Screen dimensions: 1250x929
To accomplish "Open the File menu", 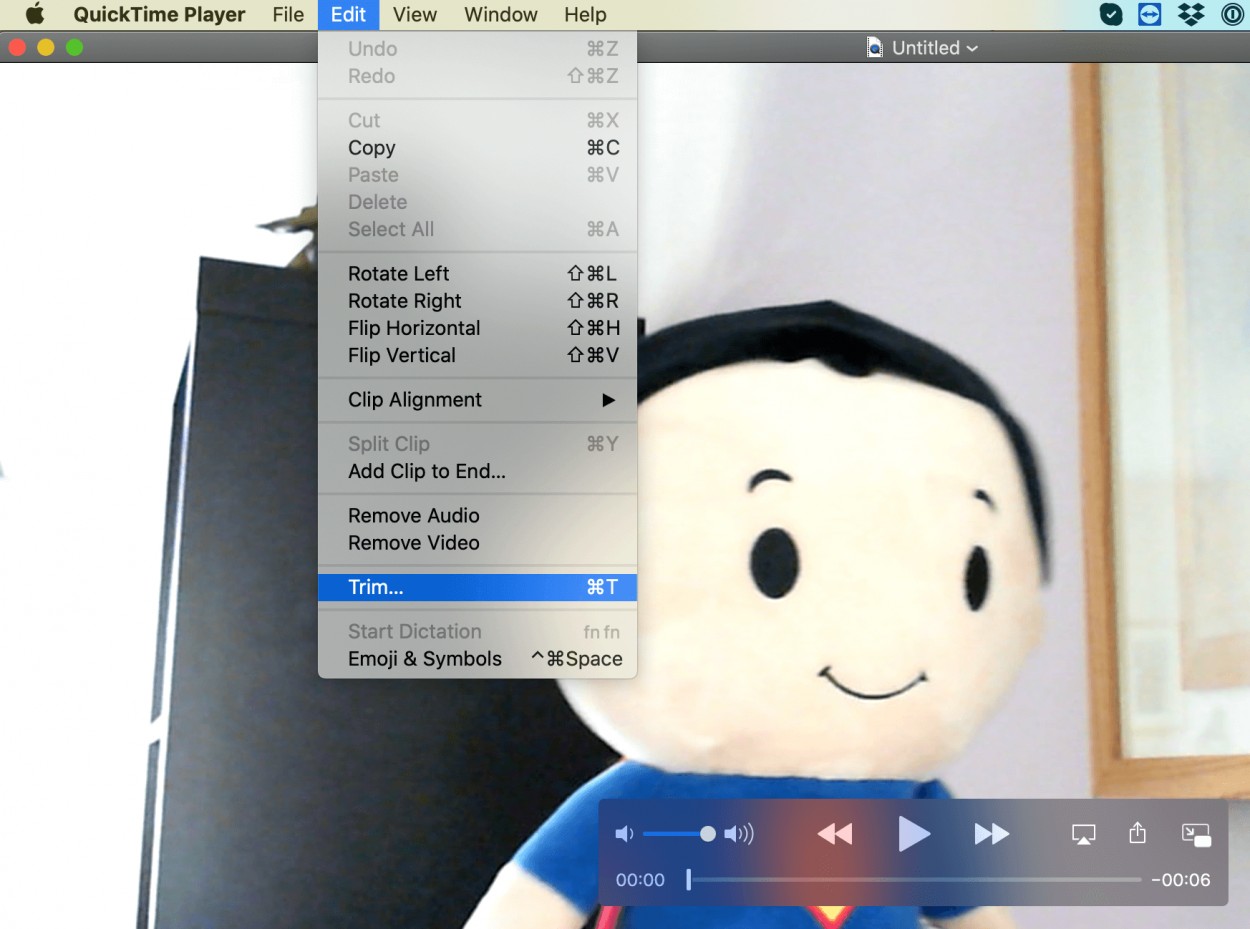I will 288,14.
